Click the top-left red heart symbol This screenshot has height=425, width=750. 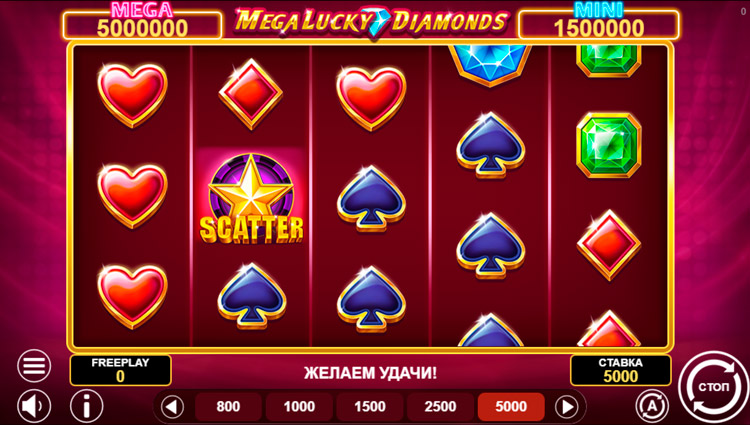click(132, 95)
